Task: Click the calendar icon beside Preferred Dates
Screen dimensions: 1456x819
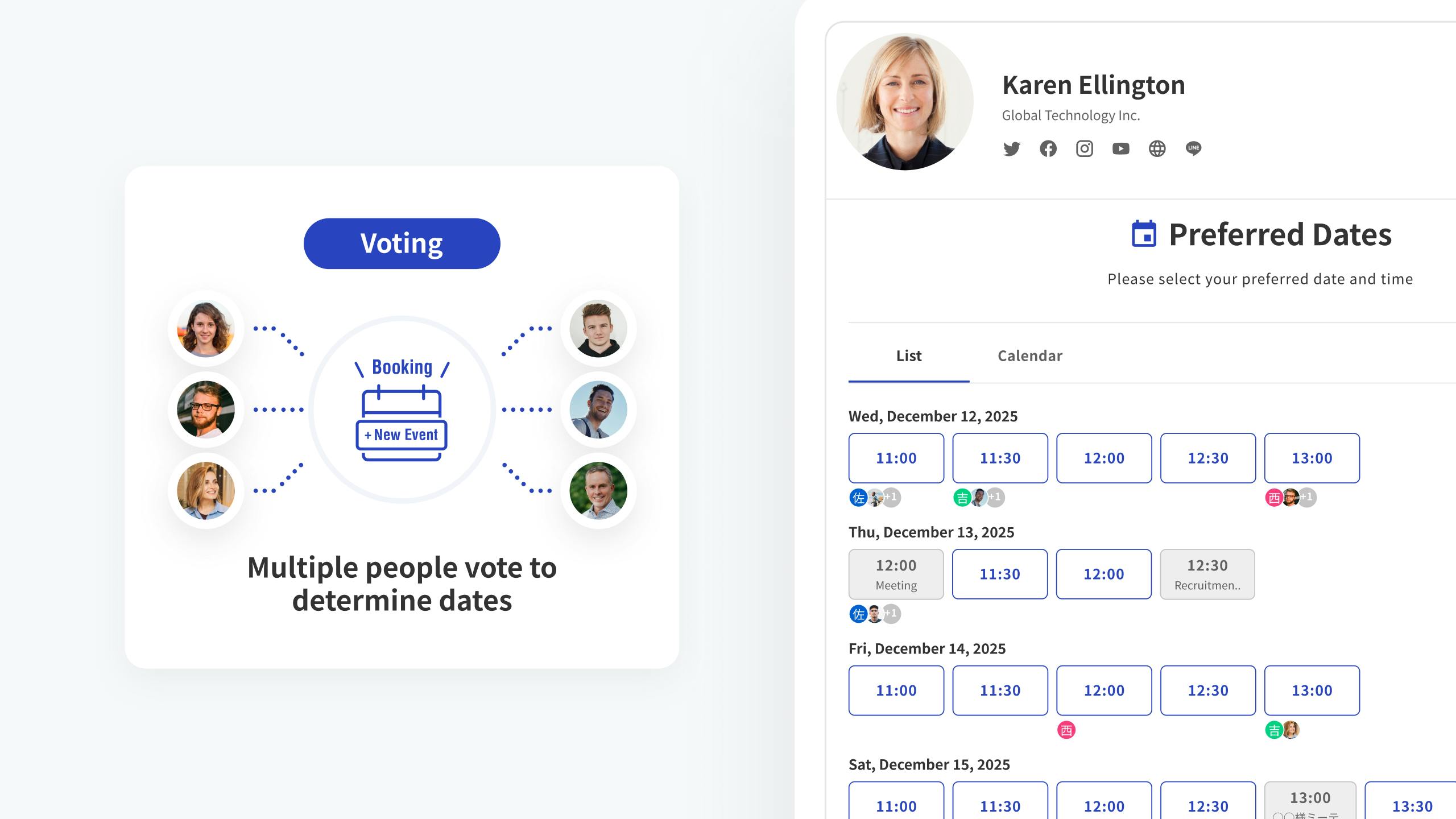Action: (x=1144, y=234)
